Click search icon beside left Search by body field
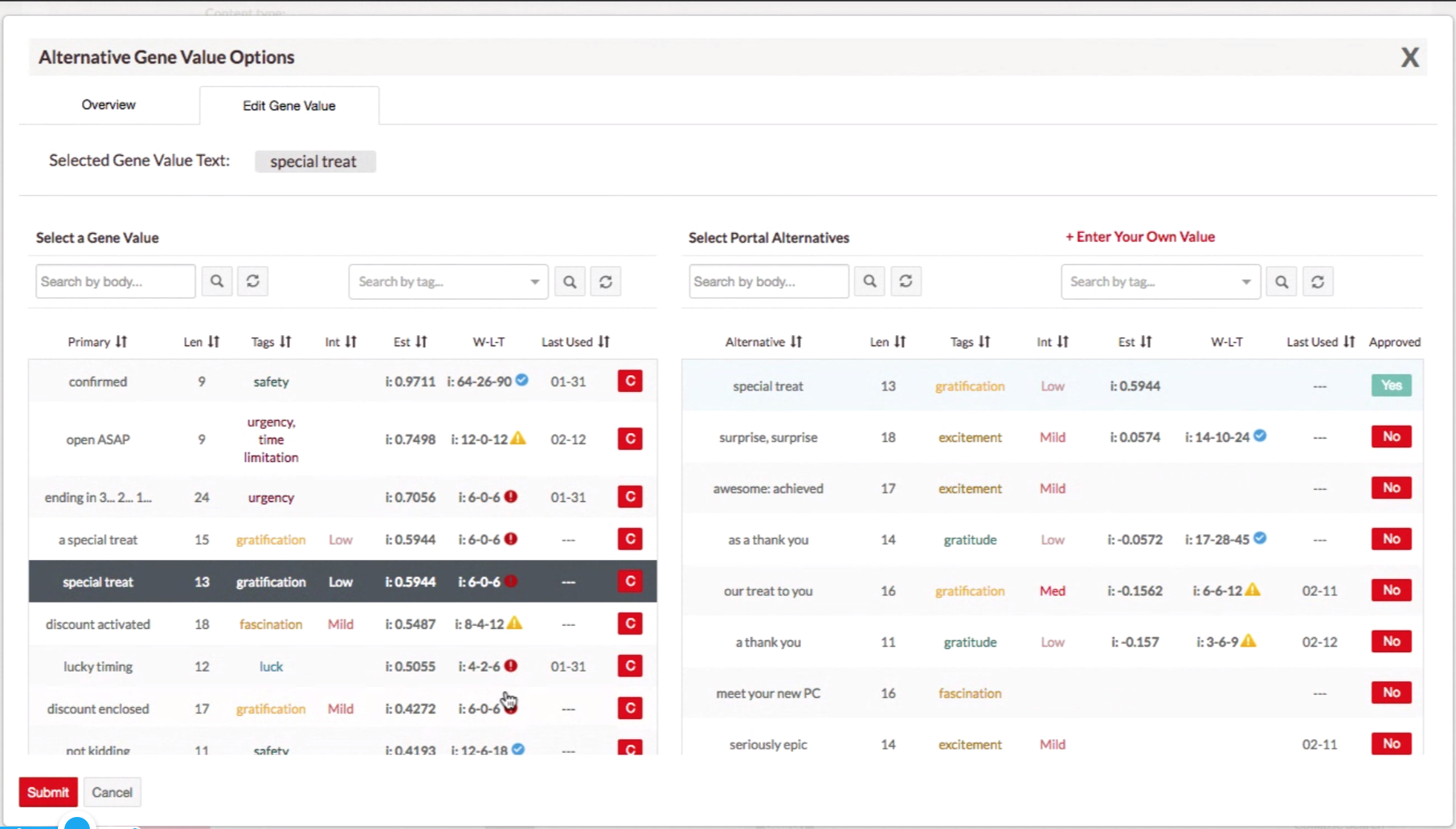Image resolution: width=1456 pixels, height=829 pixels. (x=217, y=281)
